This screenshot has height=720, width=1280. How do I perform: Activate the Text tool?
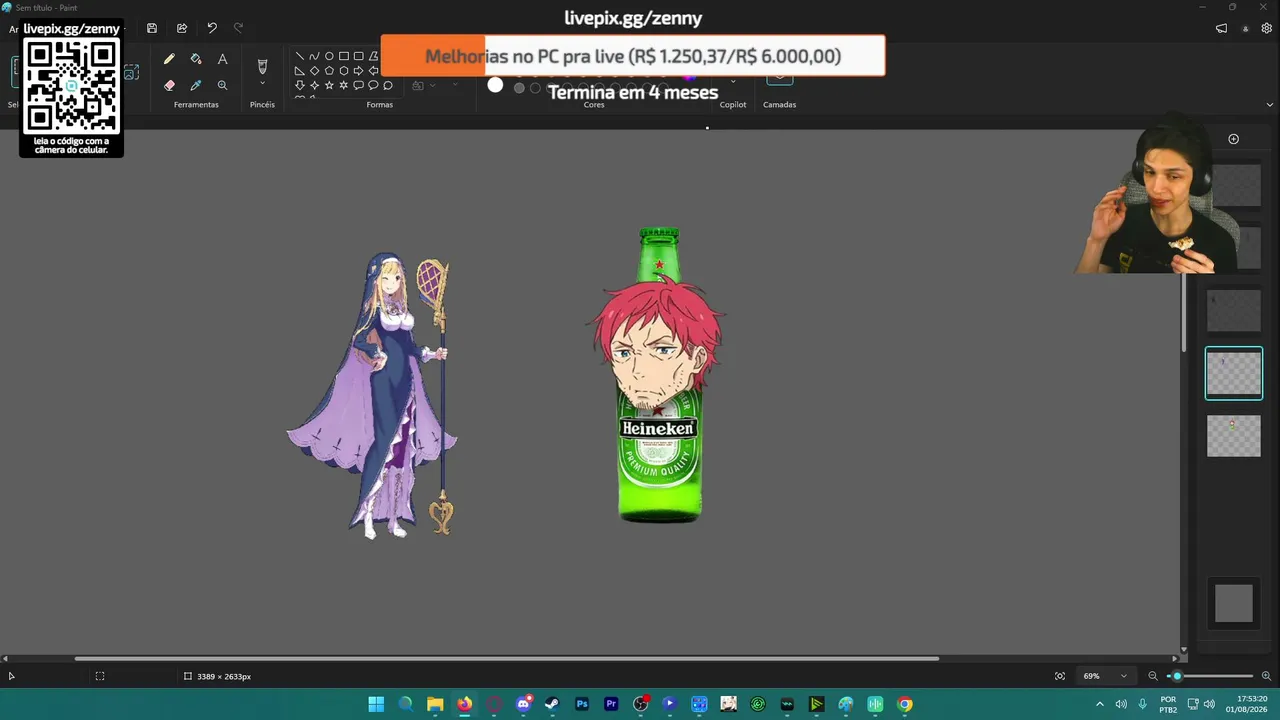pos(222,59)
